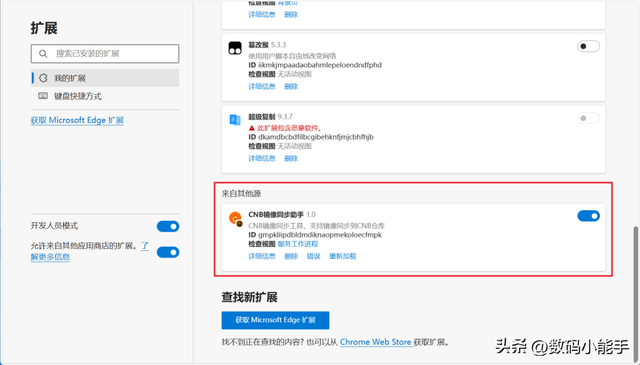Click the CNB镜像同步助手 extension icon
Viewport: 640px width, 365px height.
click(x=236, y=219)
